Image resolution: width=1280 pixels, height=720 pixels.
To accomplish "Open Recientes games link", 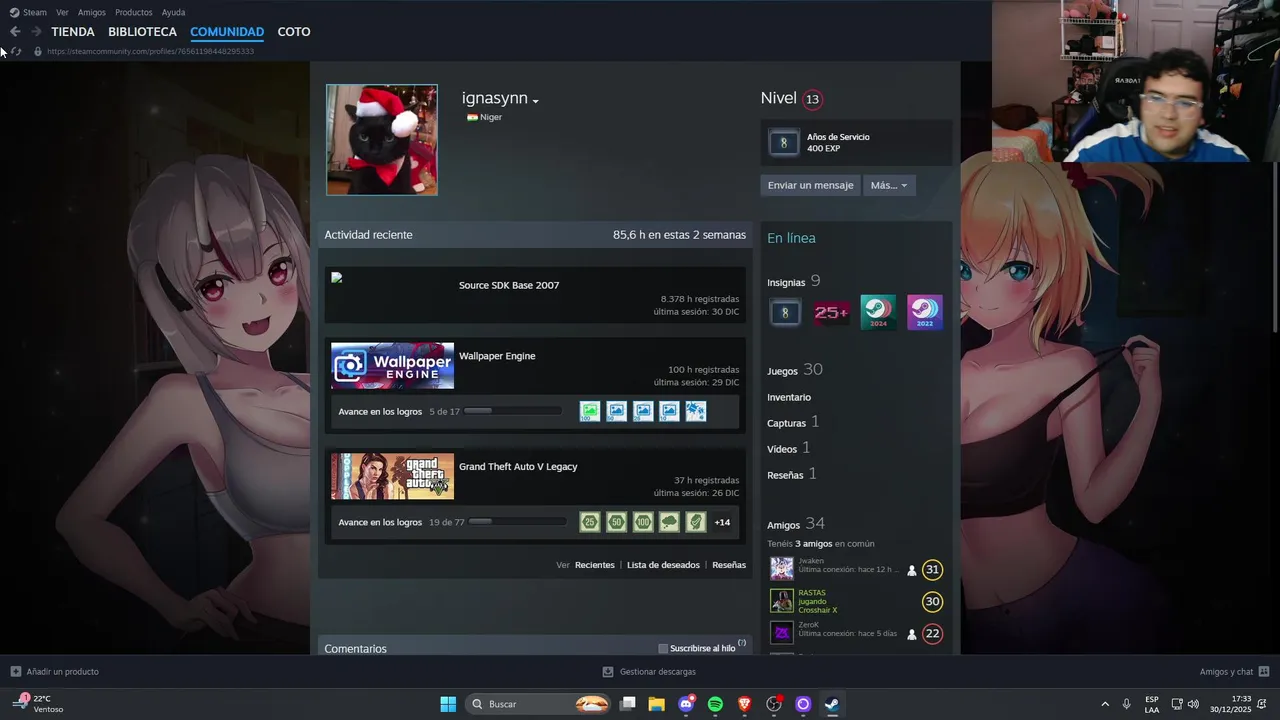I will [595, 565].
